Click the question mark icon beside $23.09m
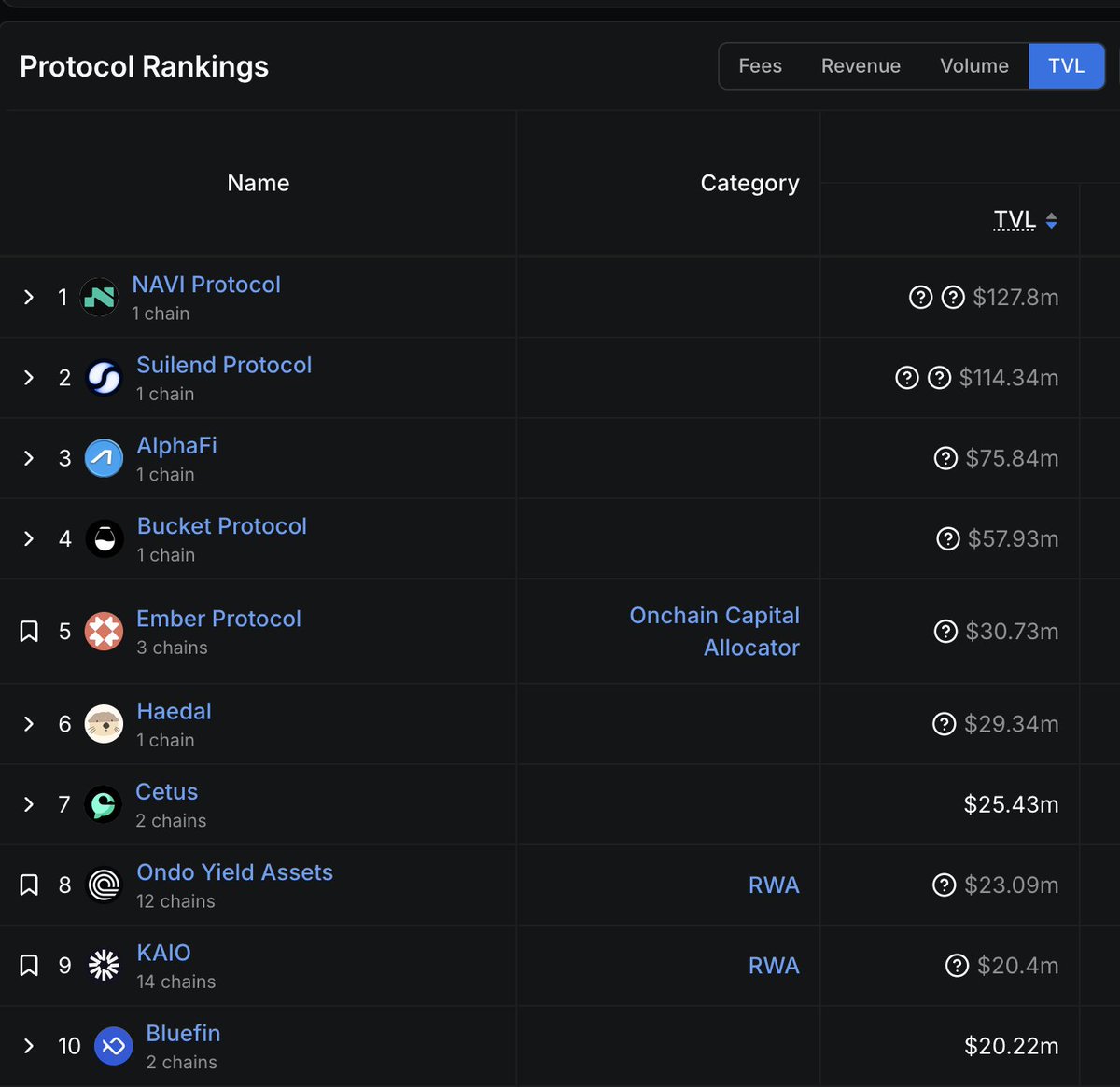The height and width of the screenshot is (1087, 1120). 945,885
